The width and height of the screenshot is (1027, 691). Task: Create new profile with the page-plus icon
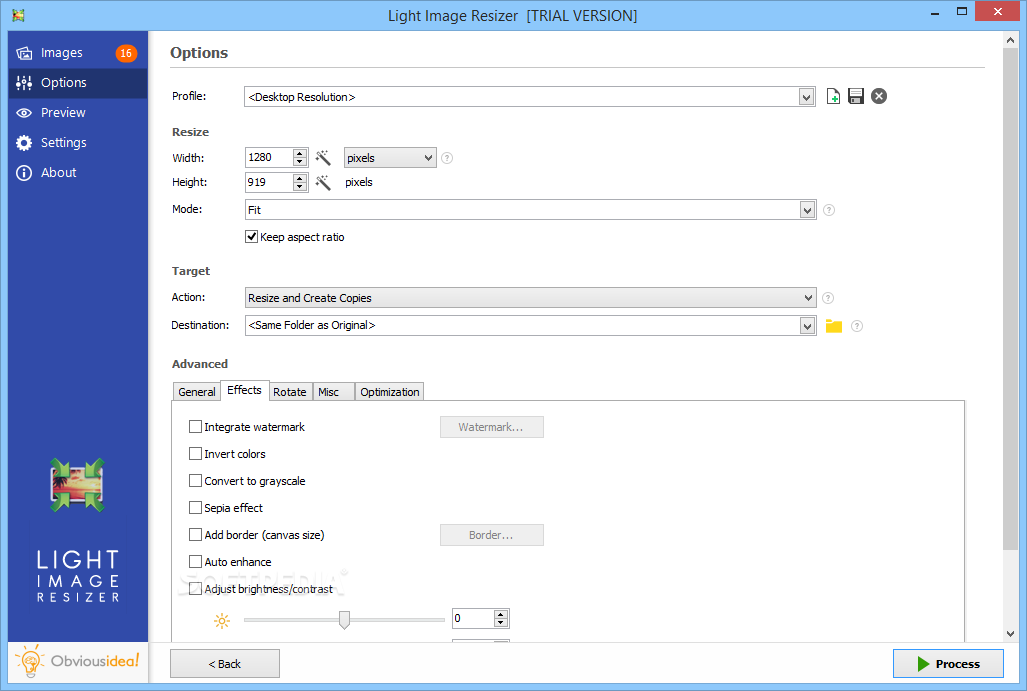pos(833,96)
